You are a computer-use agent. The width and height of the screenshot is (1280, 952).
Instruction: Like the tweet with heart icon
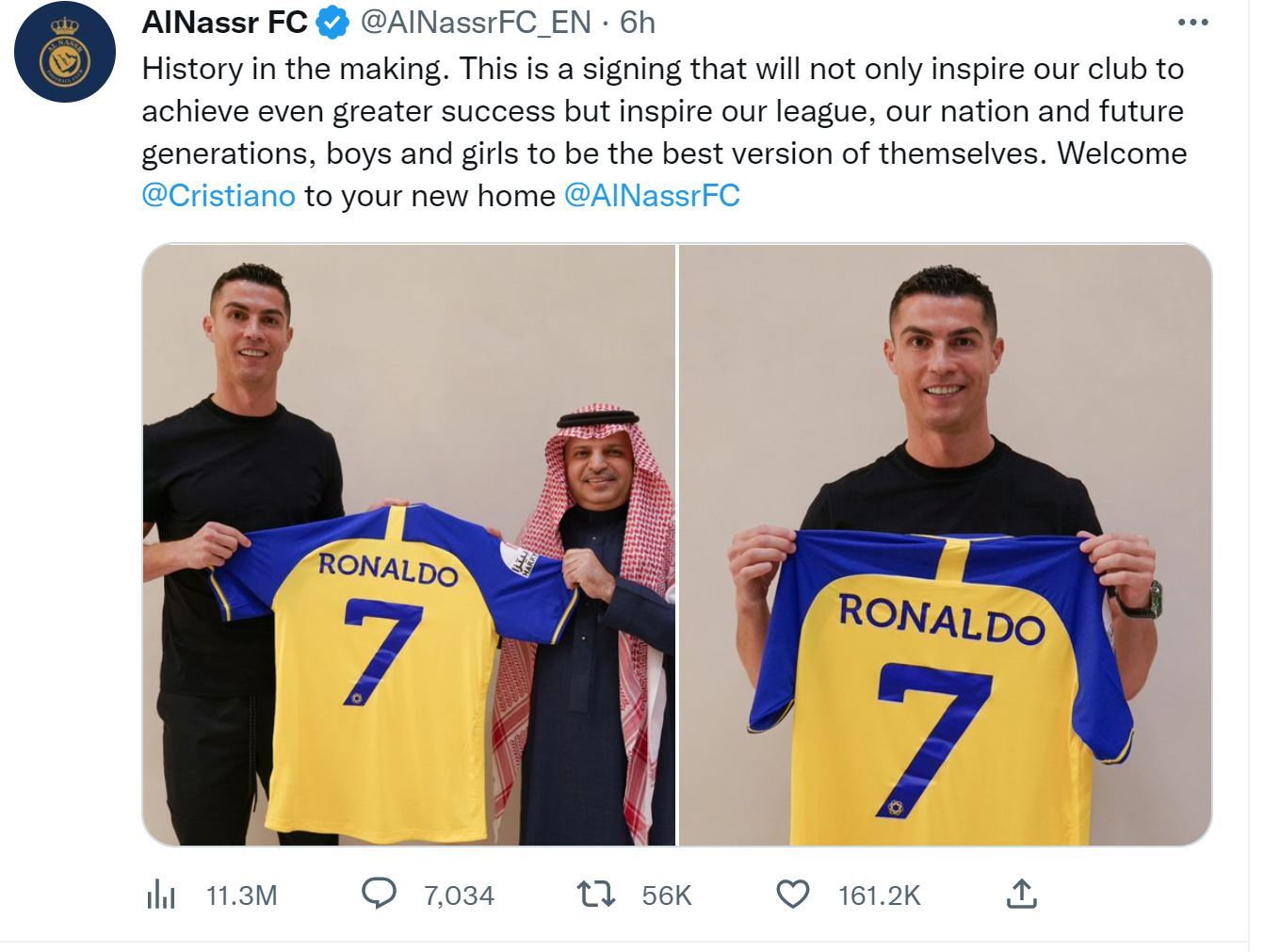point(792,894)
